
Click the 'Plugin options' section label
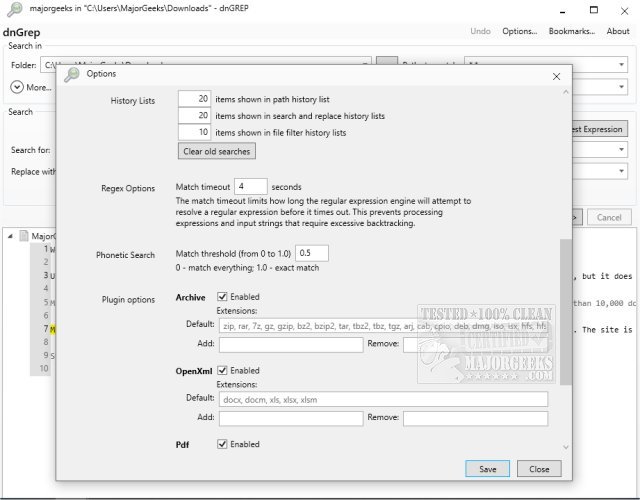pyautogui.click(x=128, y=300)
